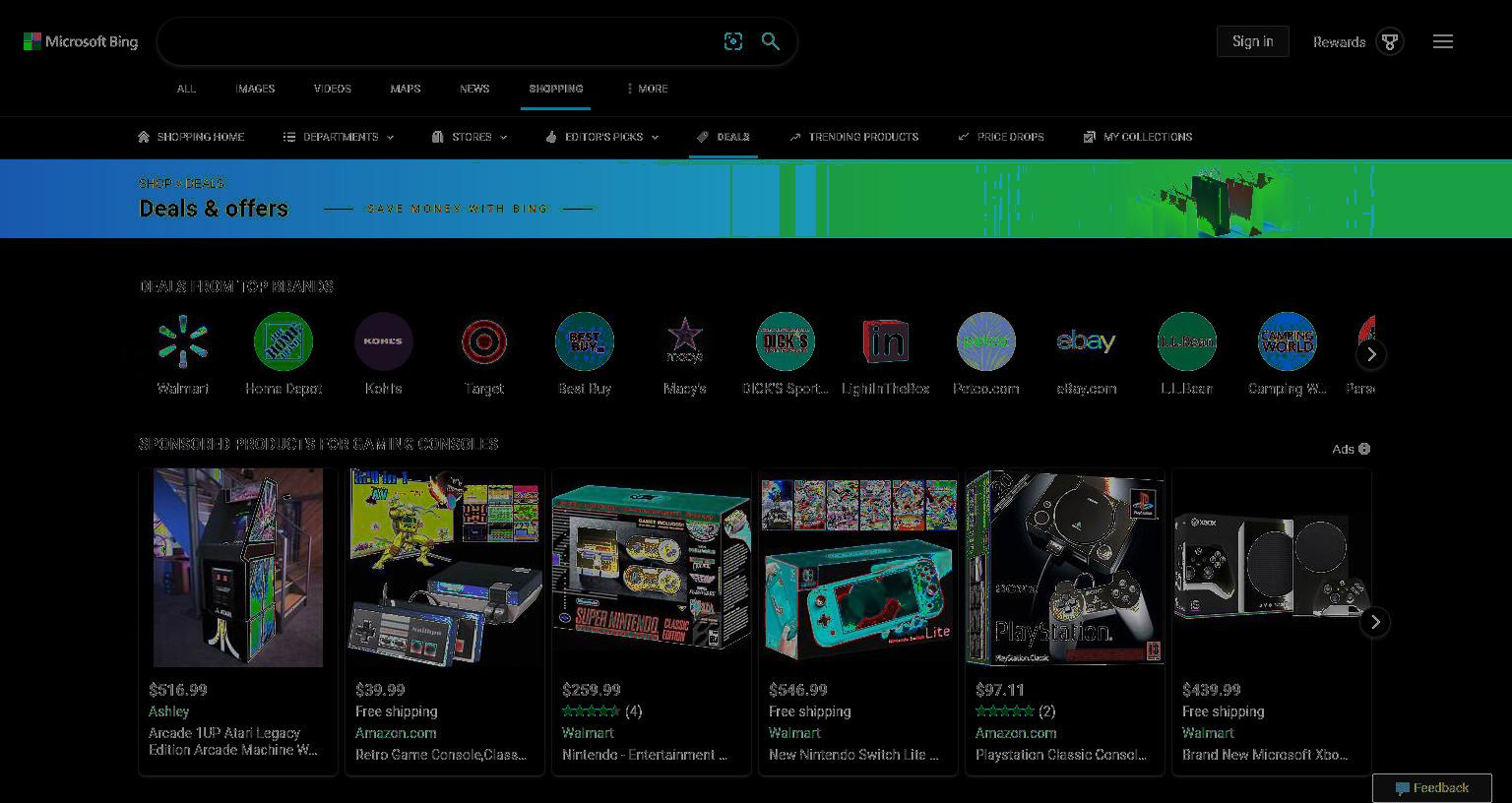Click the Super Nintendo Classic image
The height and width of the screenshot is (803, 1512).
[652, 568]
